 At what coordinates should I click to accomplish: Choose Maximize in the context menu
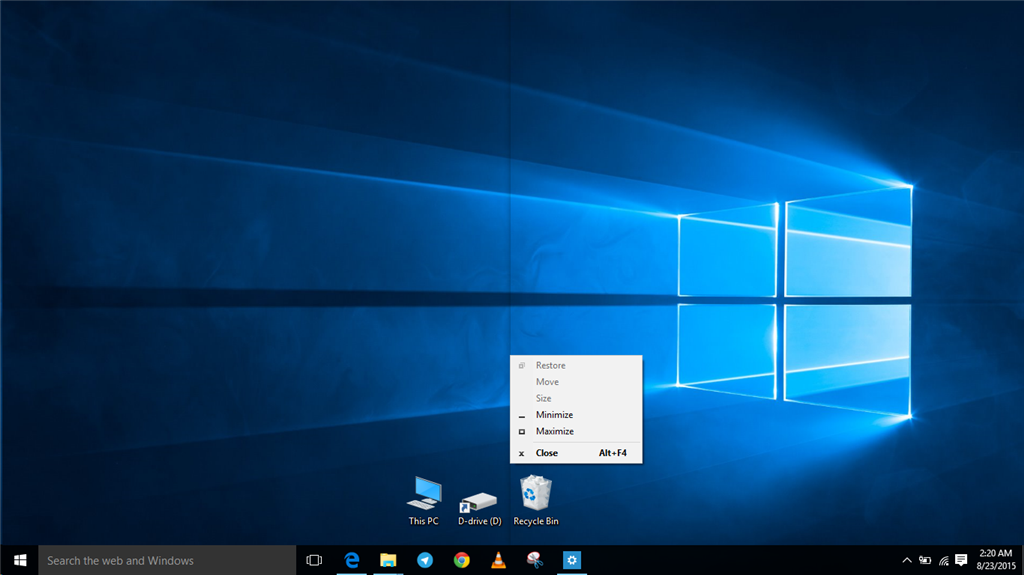(x=576, y=431)
